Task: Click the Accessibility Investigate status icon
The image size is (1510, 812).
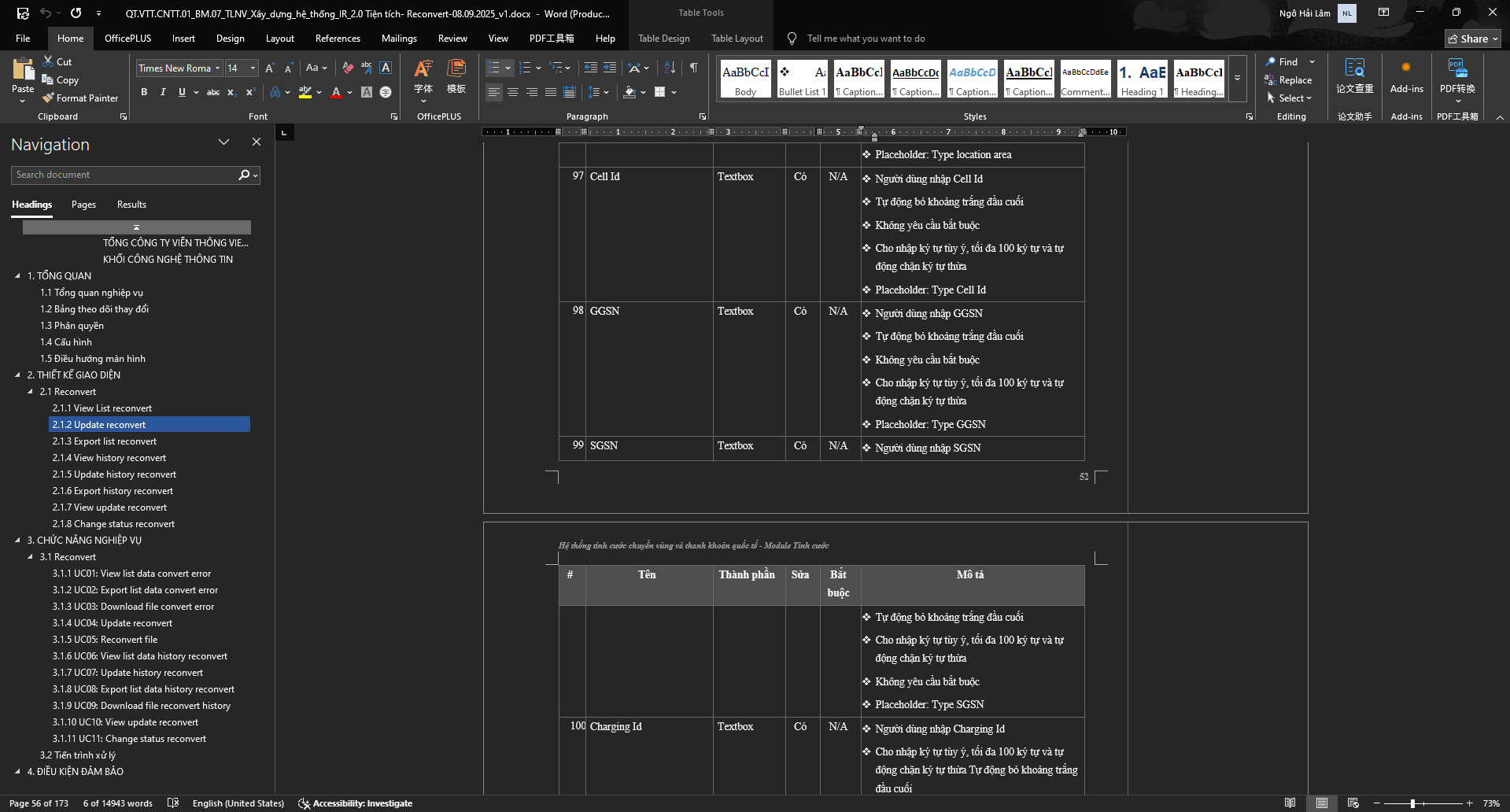Action: (x=304, y=803)
